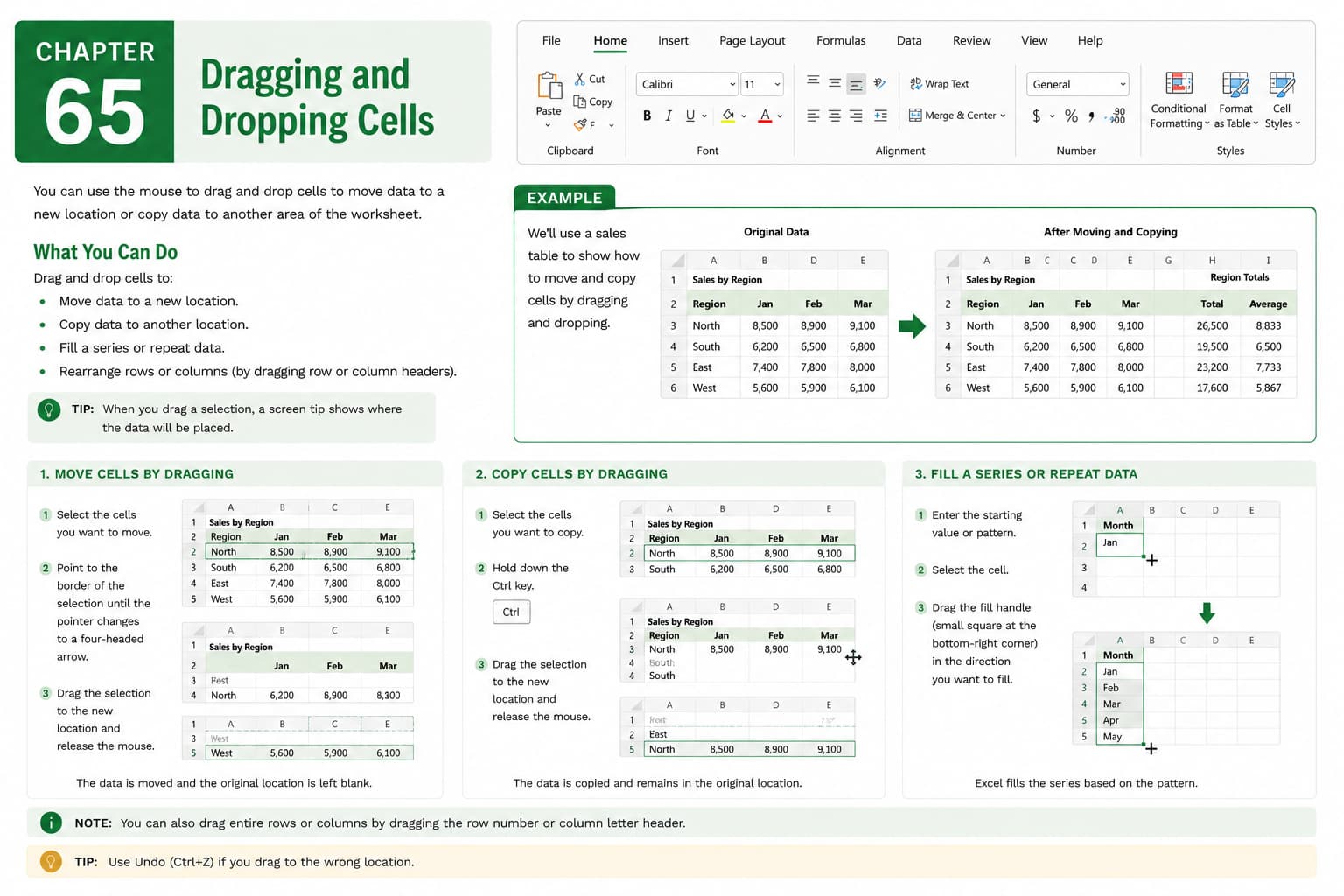Switch to the Data tab
1344x896 pixels.
909,40
